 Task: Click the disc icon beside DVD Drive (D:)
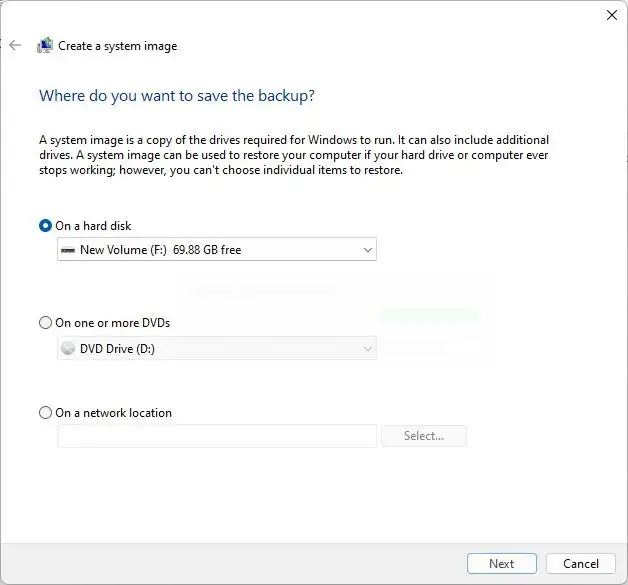click(x=68, y=349)
